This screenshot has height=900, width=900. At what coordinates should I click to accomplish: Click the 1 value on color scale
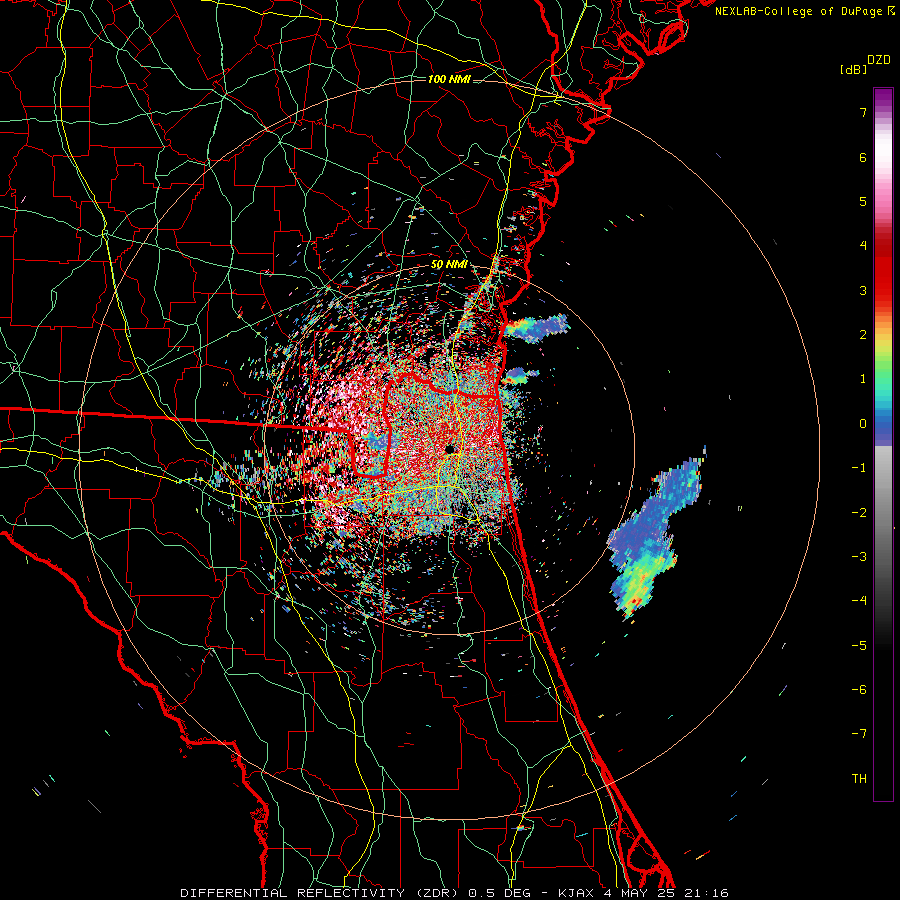[x=863, y=379]
